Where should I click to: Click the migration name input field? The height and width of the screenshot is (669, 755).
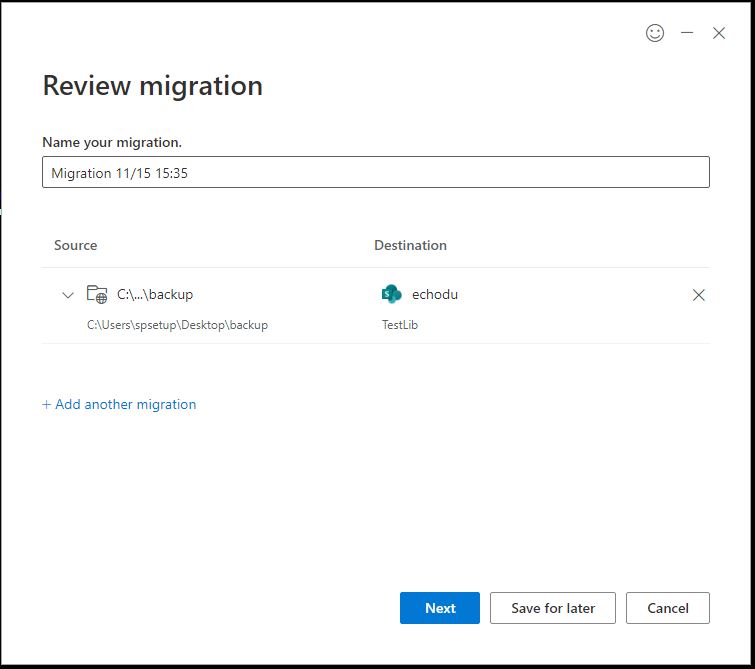click(x=376, y=172)
